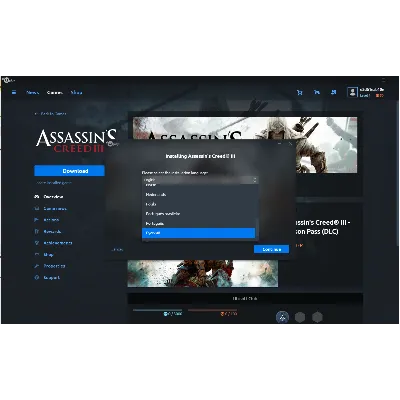Click the blue Download button
The width and height of the screenshot is (400, 400).
[69, 171]
